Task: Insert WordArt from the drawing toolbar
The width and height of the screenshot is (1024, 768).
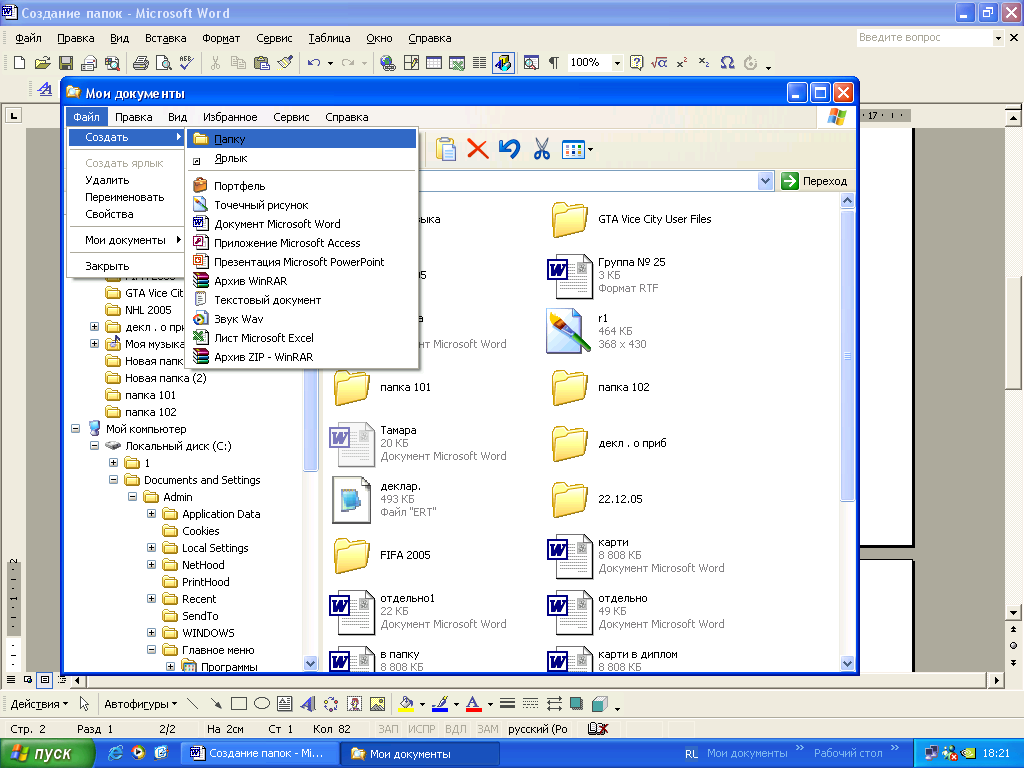Action: [308, 703]
